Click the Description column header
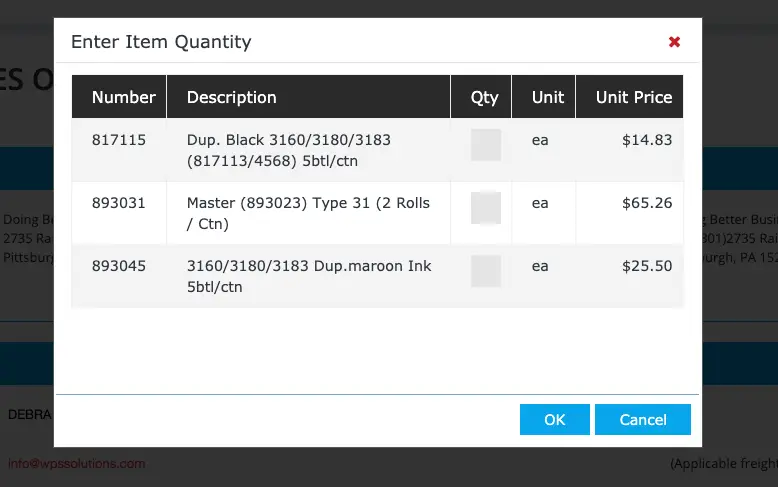 [x=231, y=97]
